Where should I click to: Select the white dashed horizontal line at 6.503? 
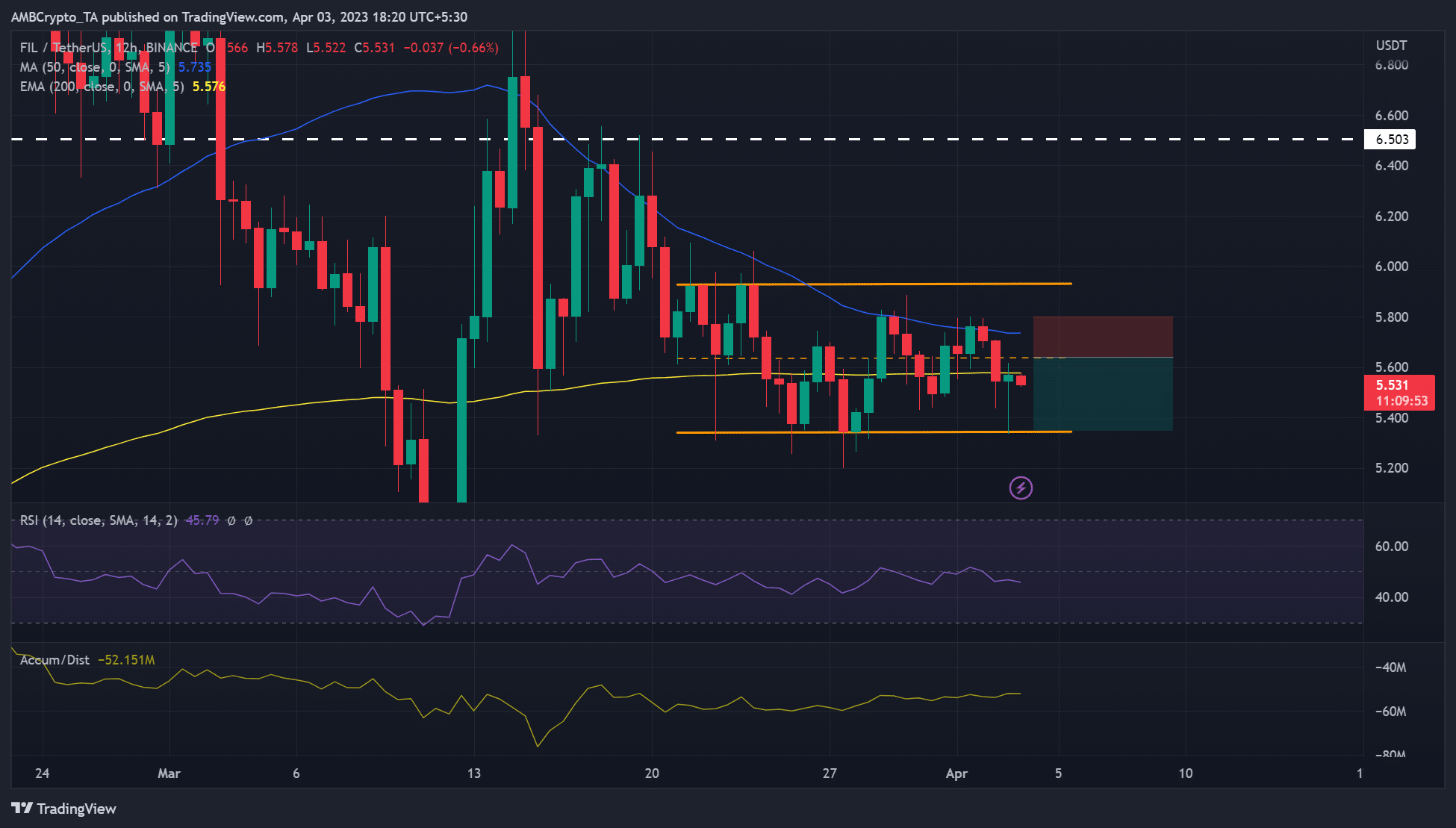tap(687, 140)
